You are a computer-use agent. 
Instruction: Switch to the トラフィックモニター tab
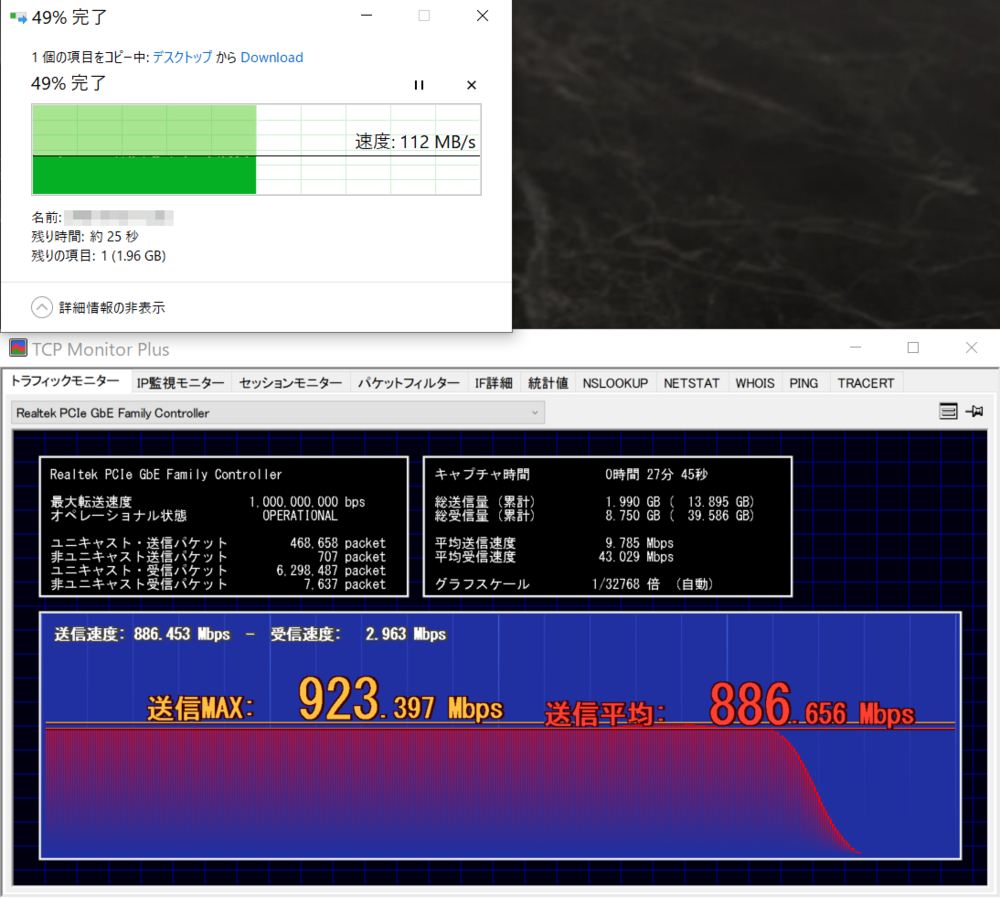coord(65,381)
